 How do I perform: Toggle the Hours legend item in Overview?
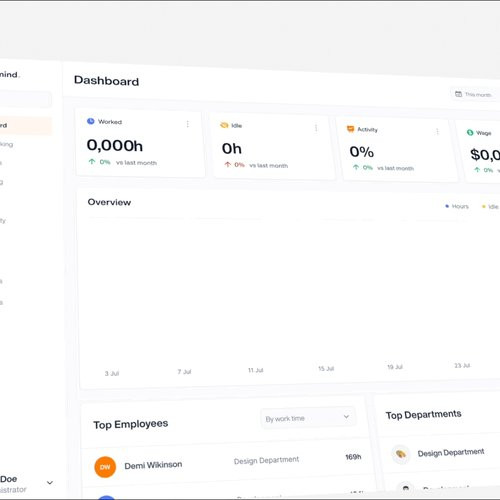coord(457,206)
